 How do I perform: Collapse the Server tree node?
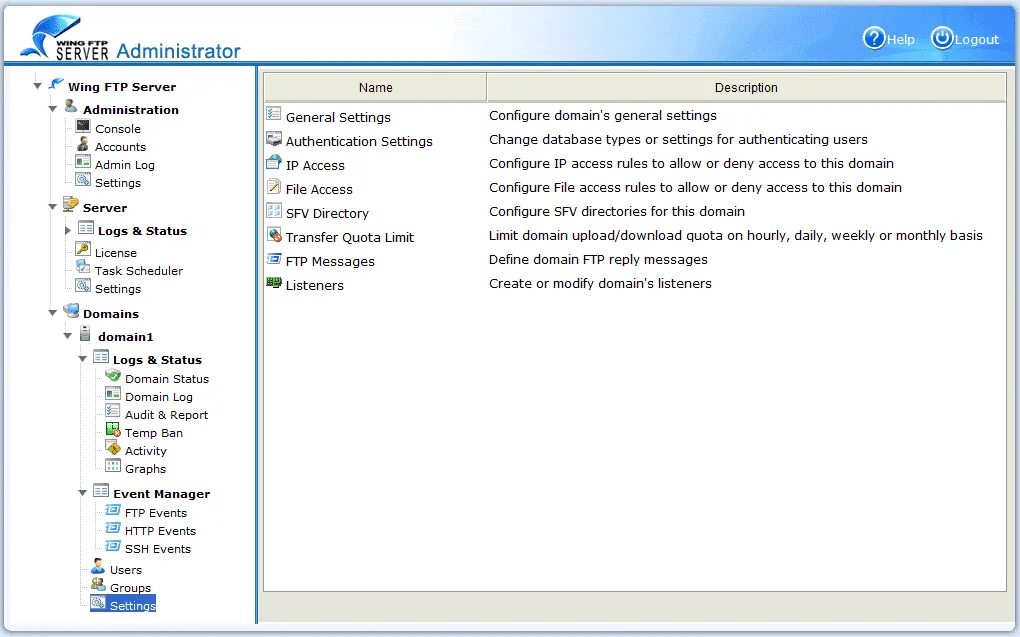click(53, 207)
